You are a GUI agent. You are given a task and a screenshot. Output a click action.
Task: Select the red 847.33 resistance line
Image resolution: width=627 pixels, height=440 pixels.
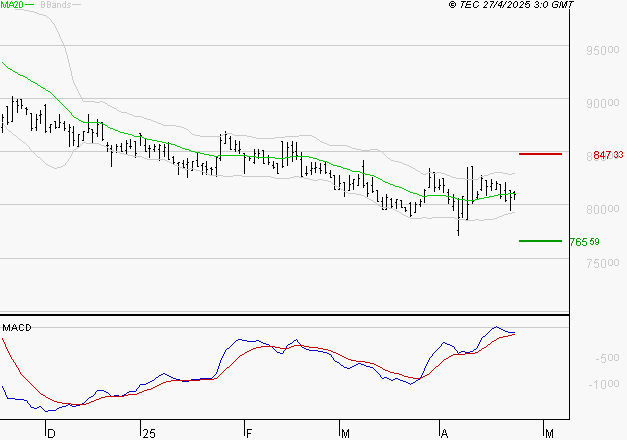point(540,154)
